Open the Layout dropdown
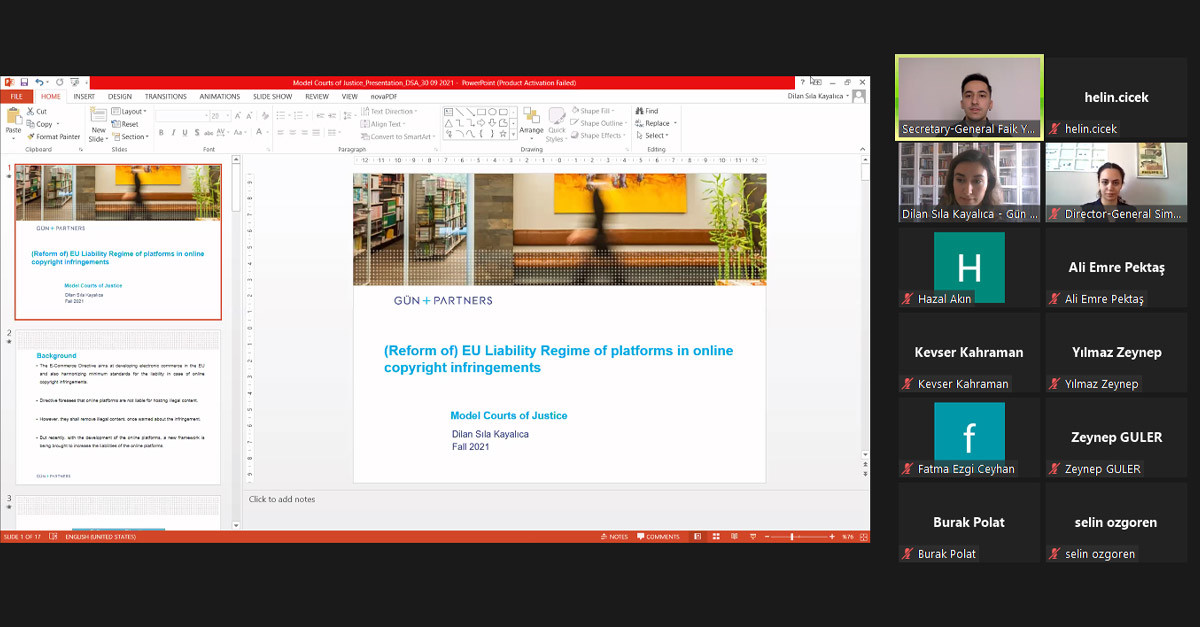This screenshot has height=627, width=1200. click(x=131, y=112)
